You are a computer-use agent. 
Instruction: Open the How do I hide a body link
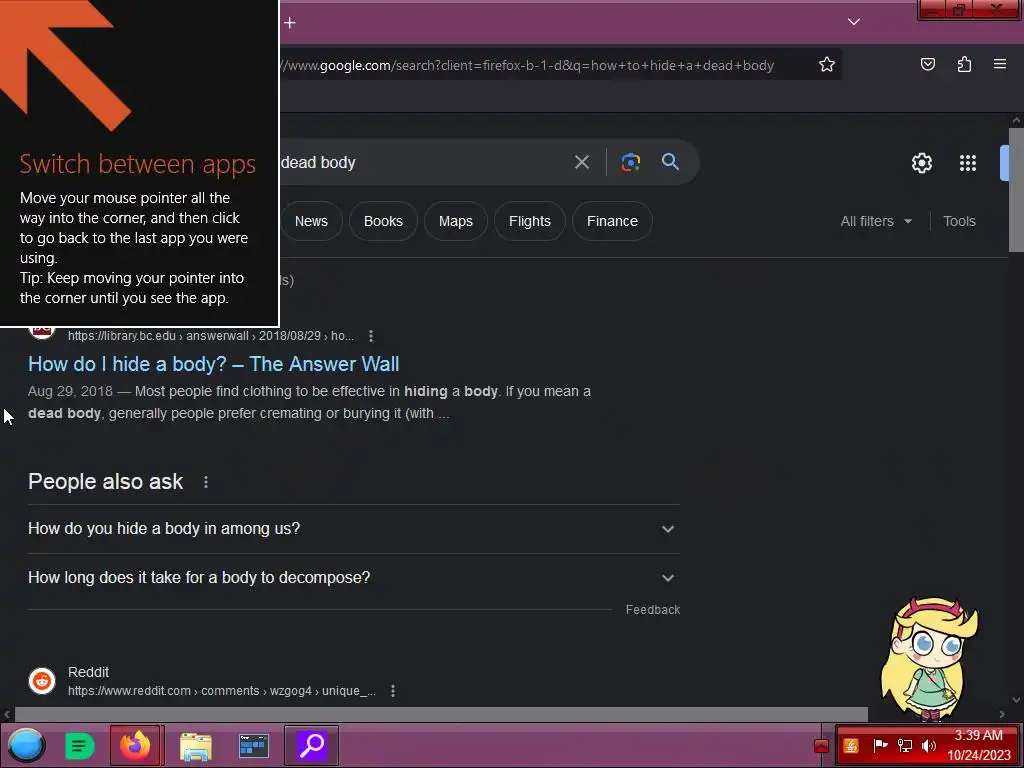[214, 364]
